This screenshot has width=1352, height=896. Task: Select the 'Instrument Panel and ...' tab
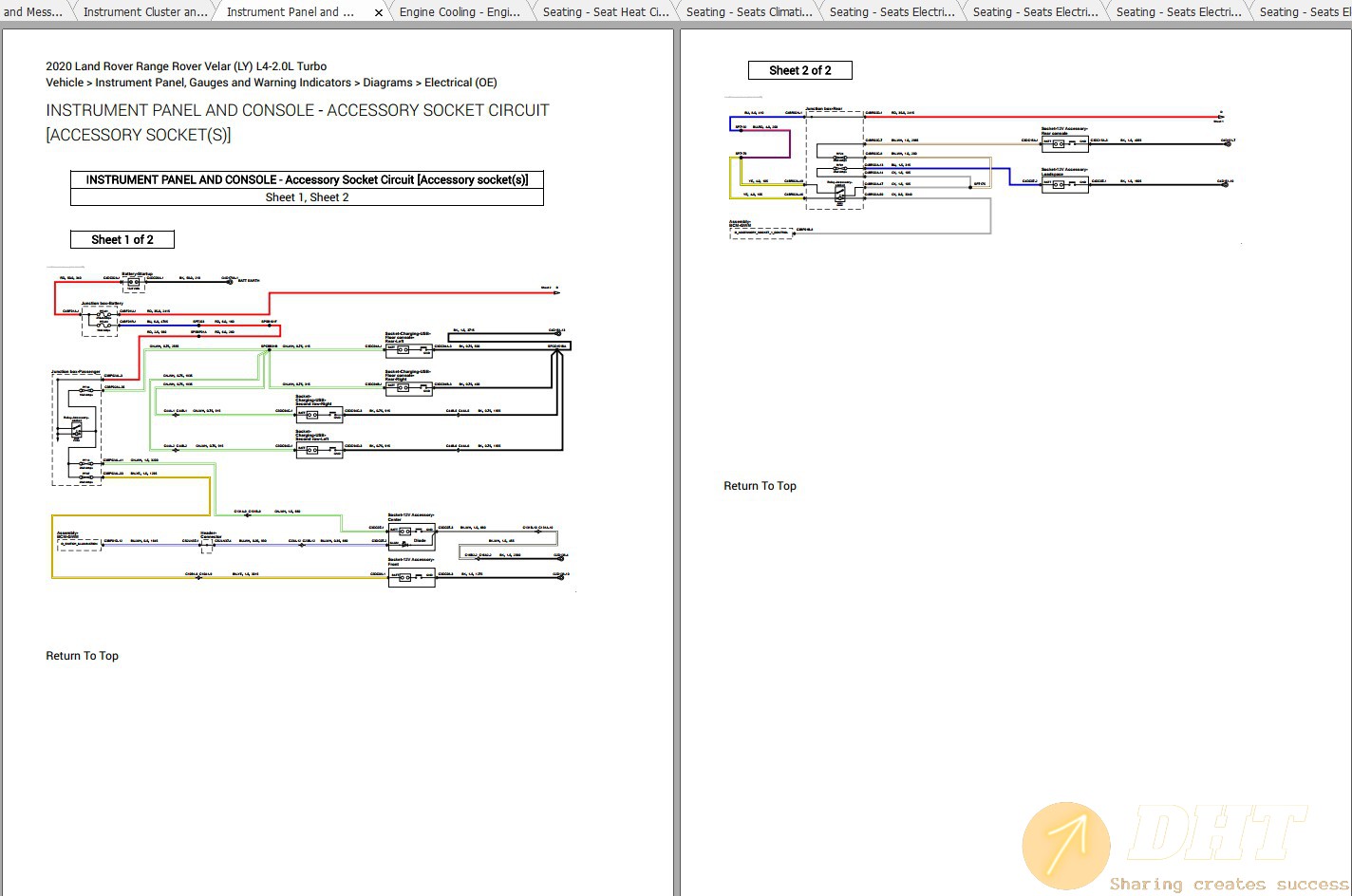click(291, 11)
